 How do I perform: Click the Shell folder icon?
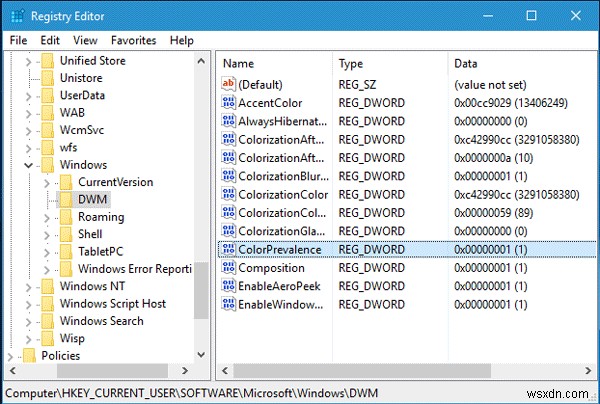pos(66,234)
